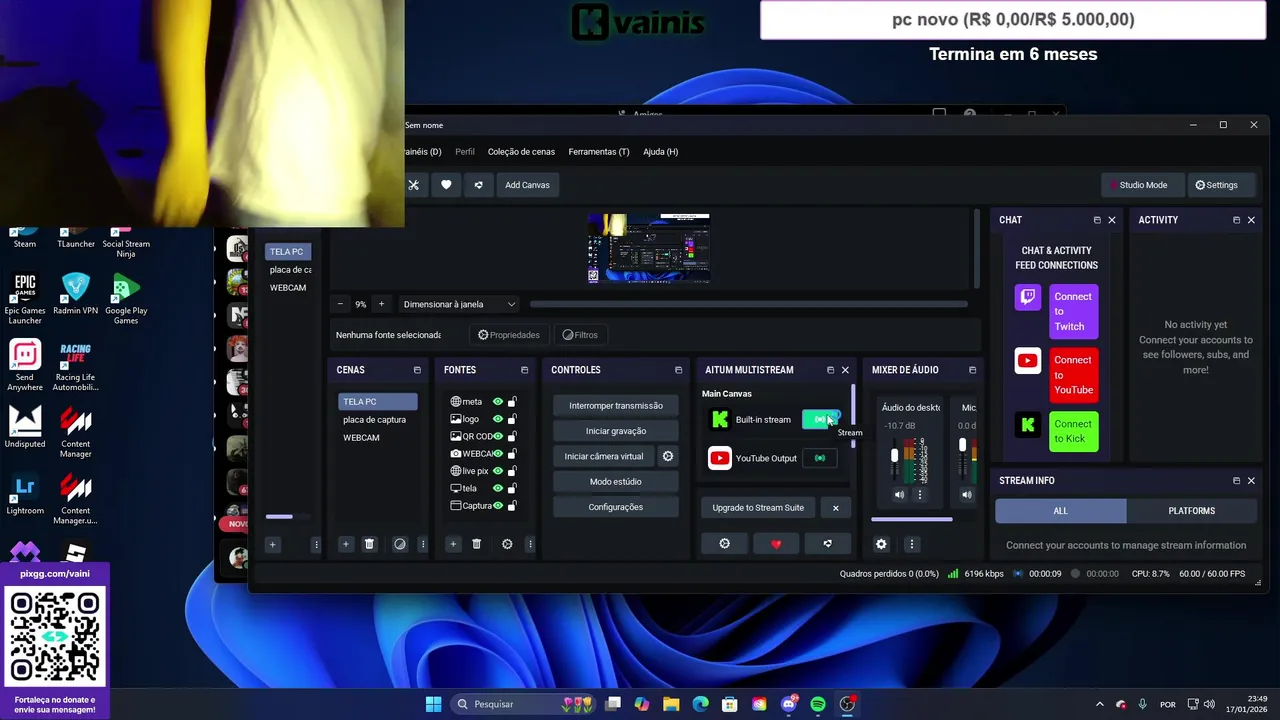The width and height of the screenshot is (1280, 720).
Task: Open virtual camera settings gear
Action: point(668,456)
